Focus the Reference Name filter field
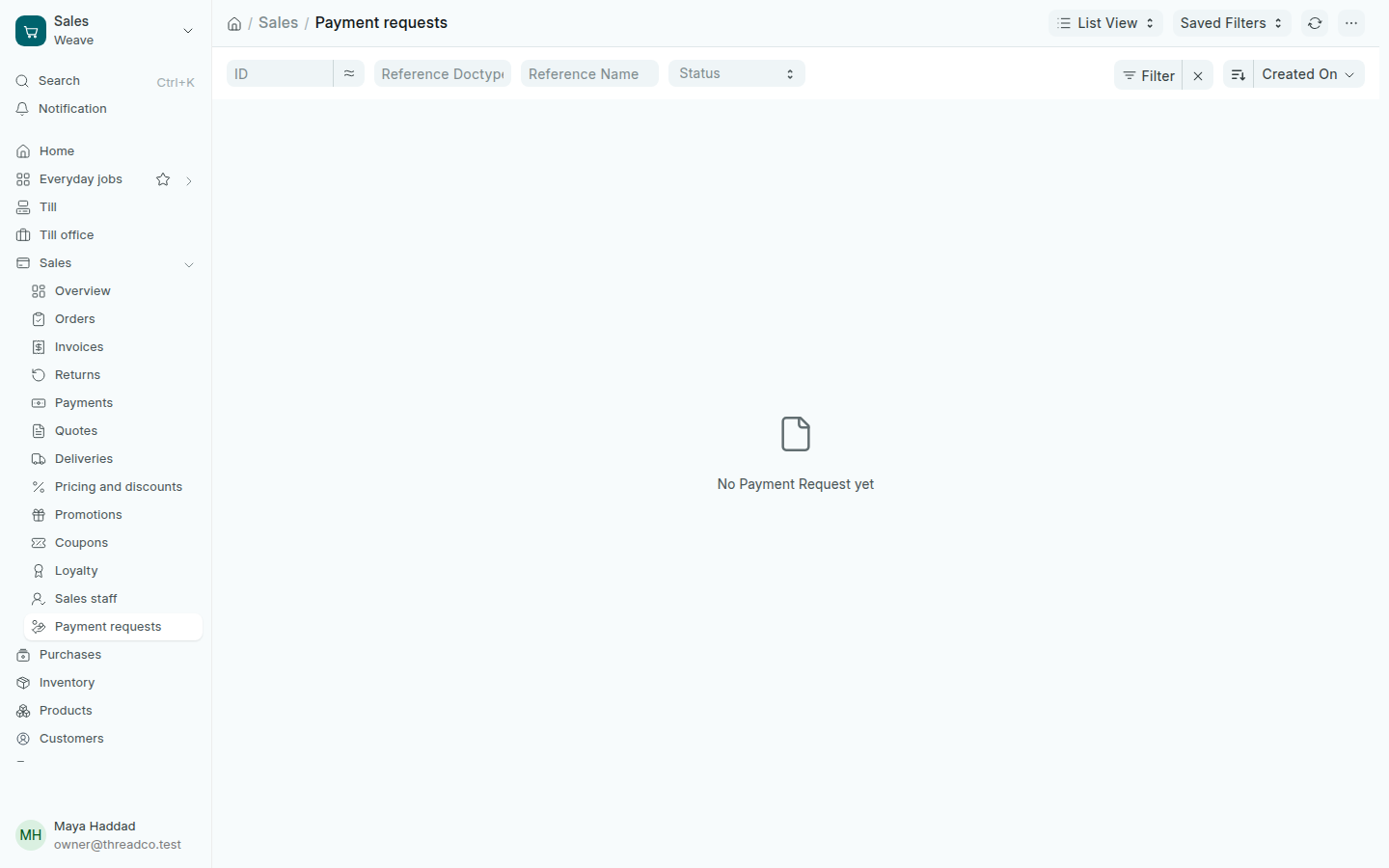The image size is (1389, 868). coord(589,73)
